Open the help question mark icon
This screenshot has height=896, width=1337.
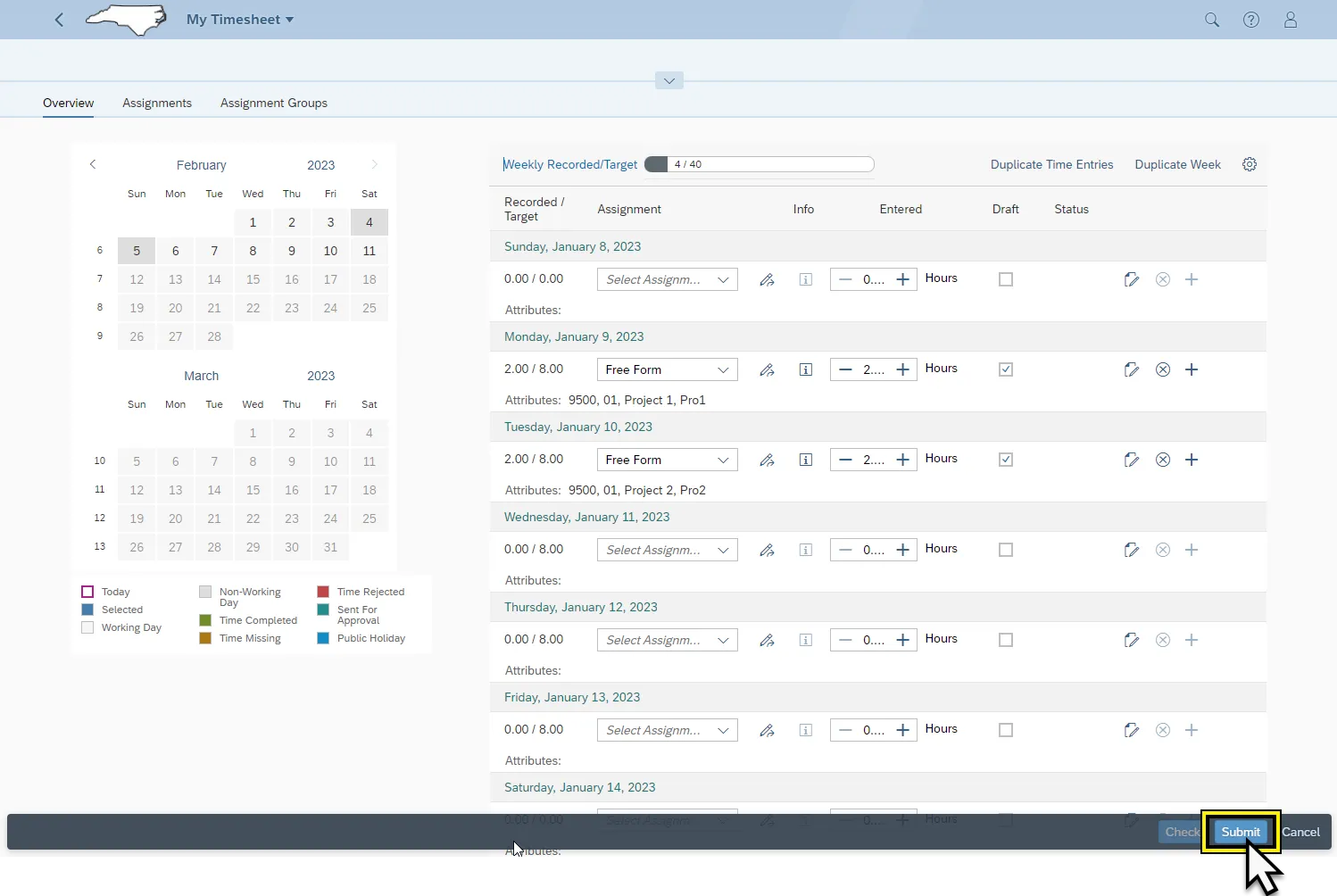click(x=1251, y=20)
